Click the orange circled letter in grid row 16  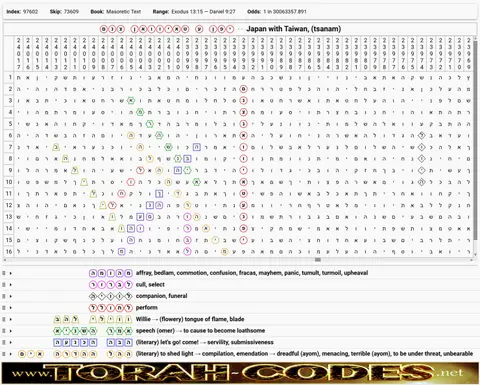(x=225, y=252)
